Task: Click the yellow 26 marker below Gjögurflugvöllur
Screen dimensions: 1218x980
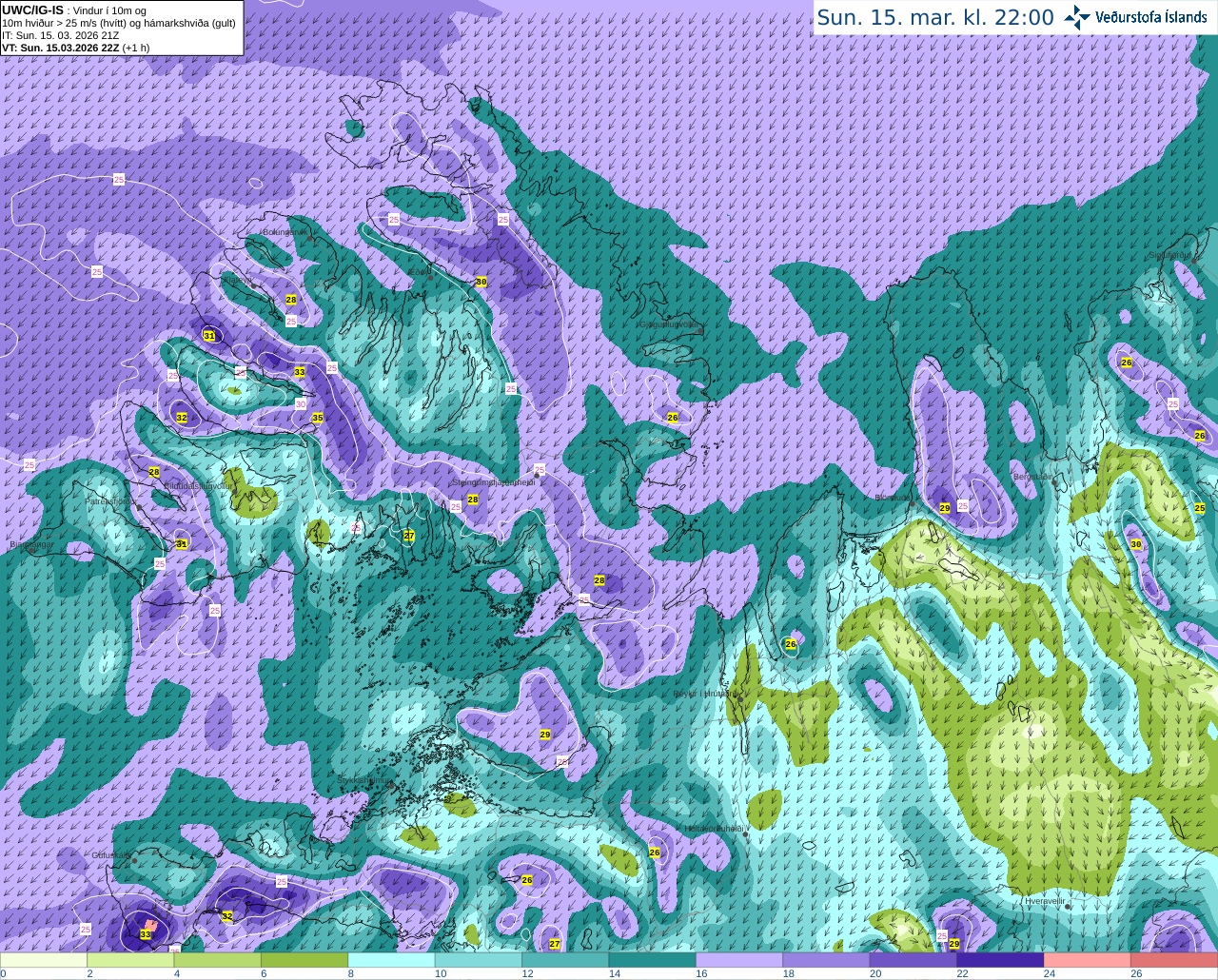Action: tap(673, 418)
